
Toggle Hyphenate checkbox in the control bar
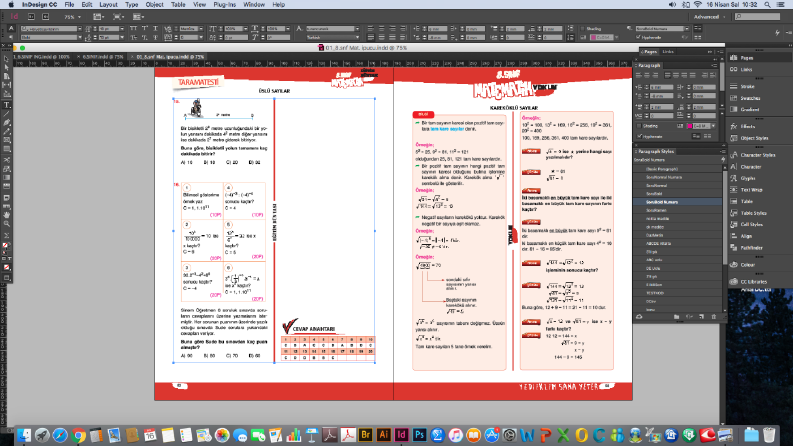click(638, 37)
